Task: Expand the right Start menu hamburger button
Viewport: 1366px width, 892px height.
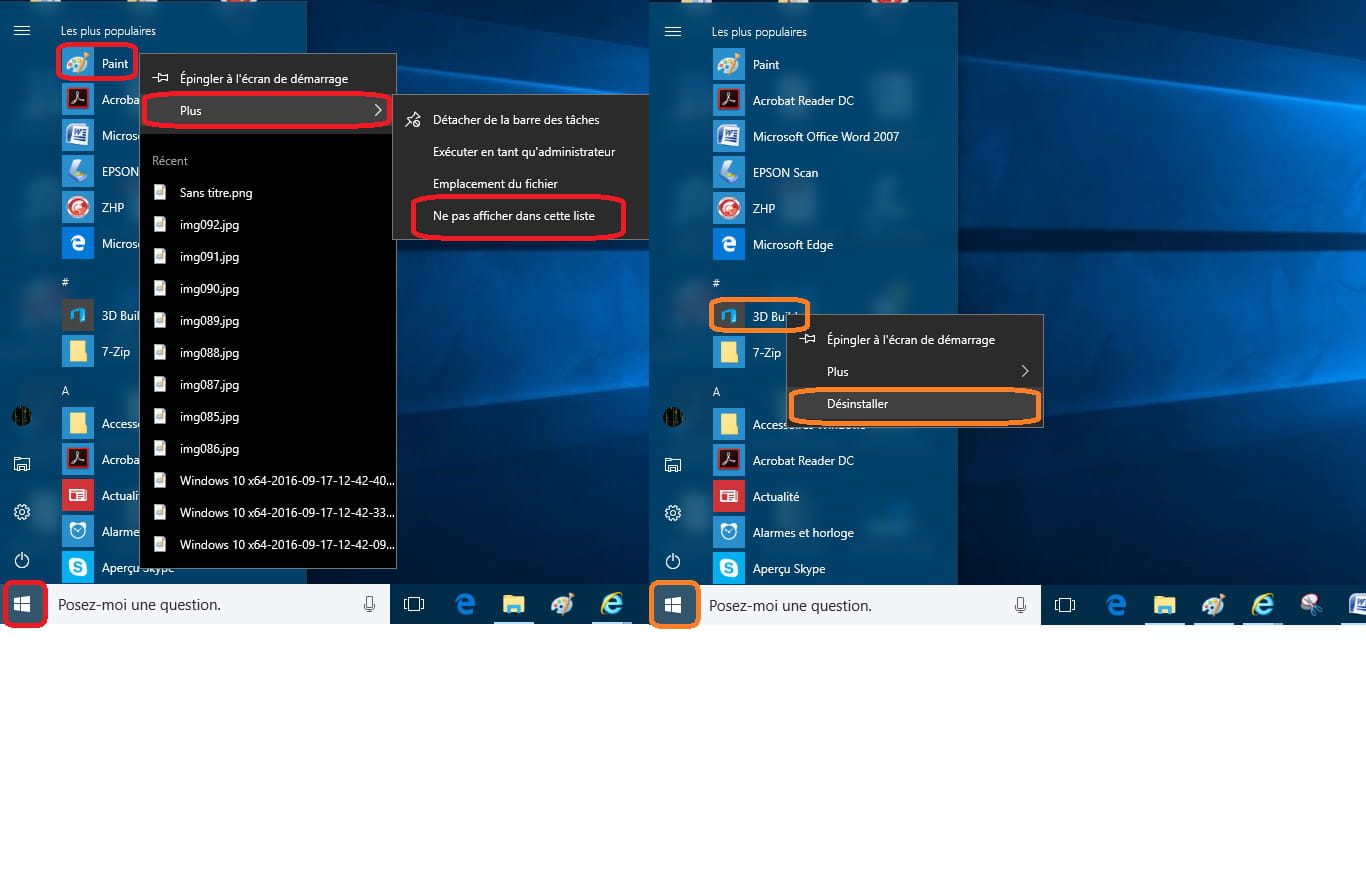Action: [x=673, y=32]
